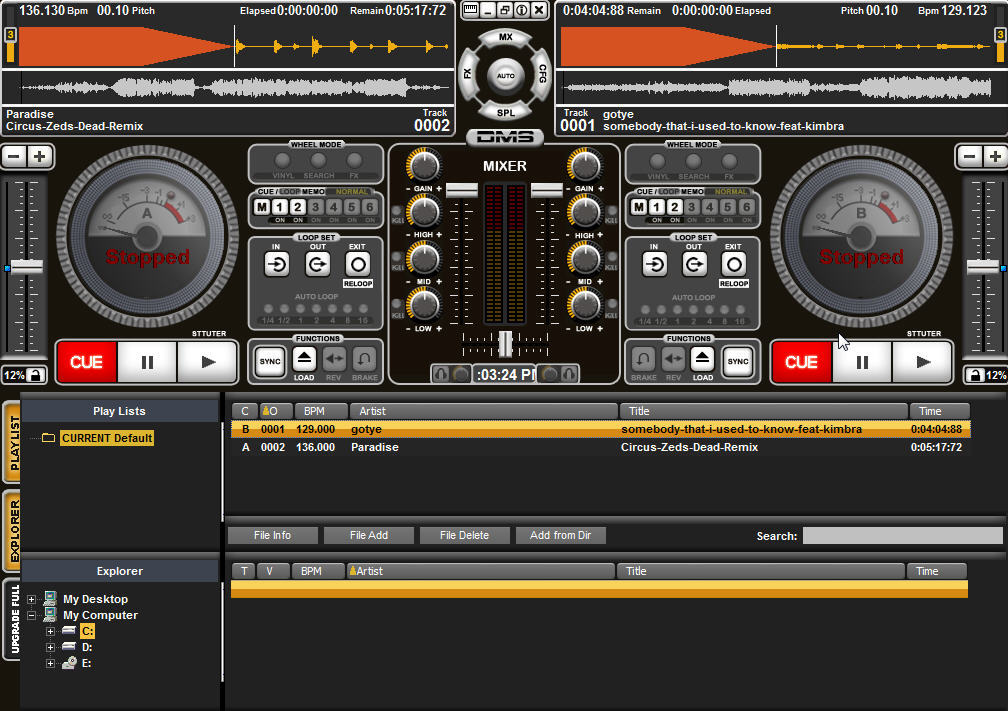
Task: Click the File Add button
Action: click(368, 535)
